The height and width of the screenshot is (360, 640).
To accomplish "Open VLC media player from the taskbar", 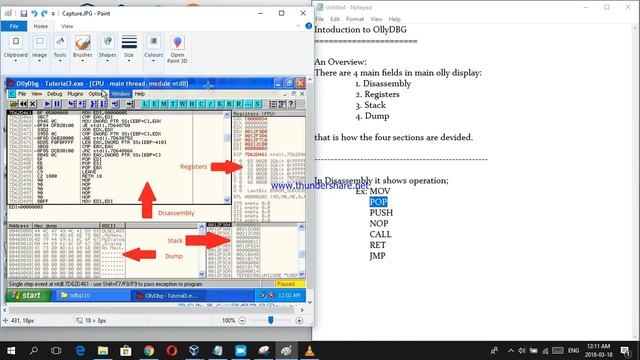I will (310, 351).
